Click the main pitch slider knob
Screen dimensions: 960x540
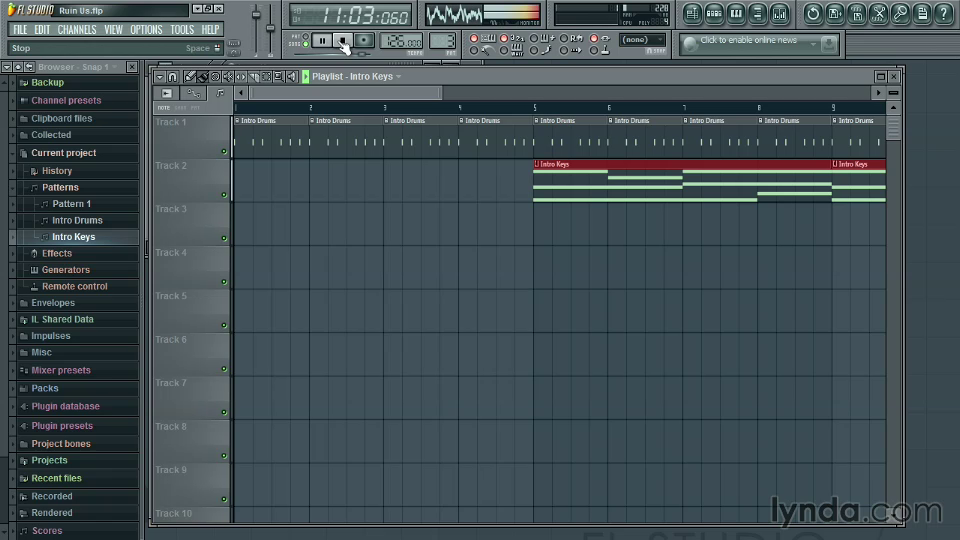(x=270, y=28)
